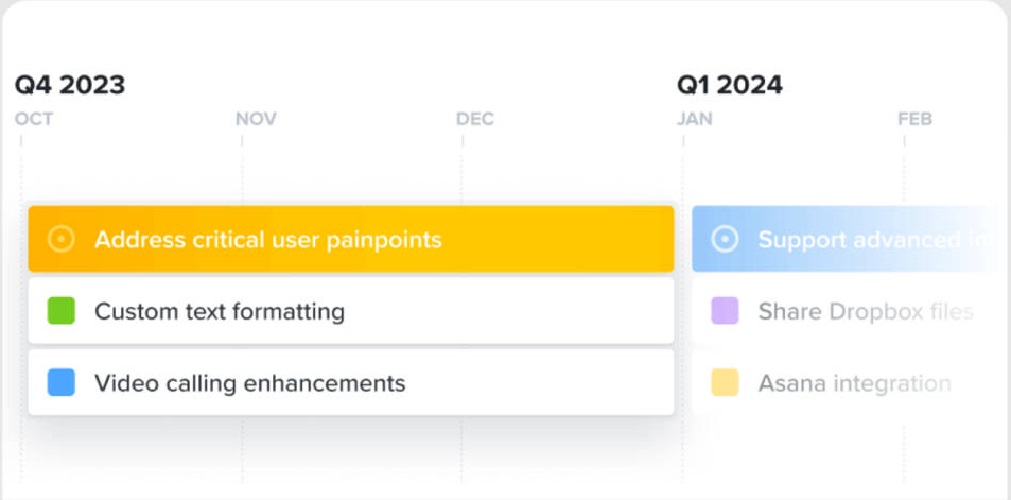Click yellow square beside Asana integration
Image resolution: width=1011 pixels, height=500 pixels.
tap(725, 382)
